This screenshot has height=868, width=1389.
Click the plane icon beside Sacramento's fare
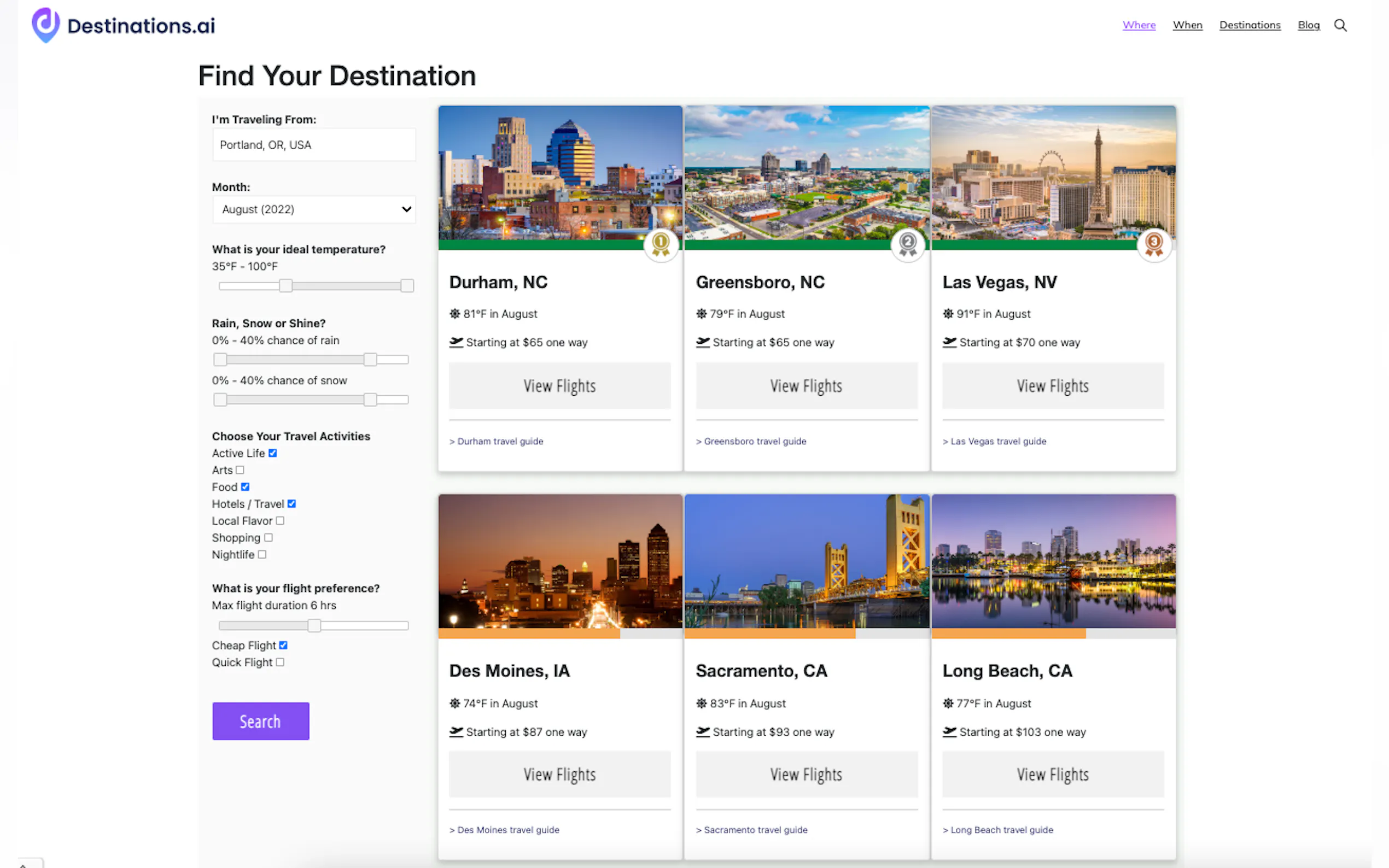point(703,731)
